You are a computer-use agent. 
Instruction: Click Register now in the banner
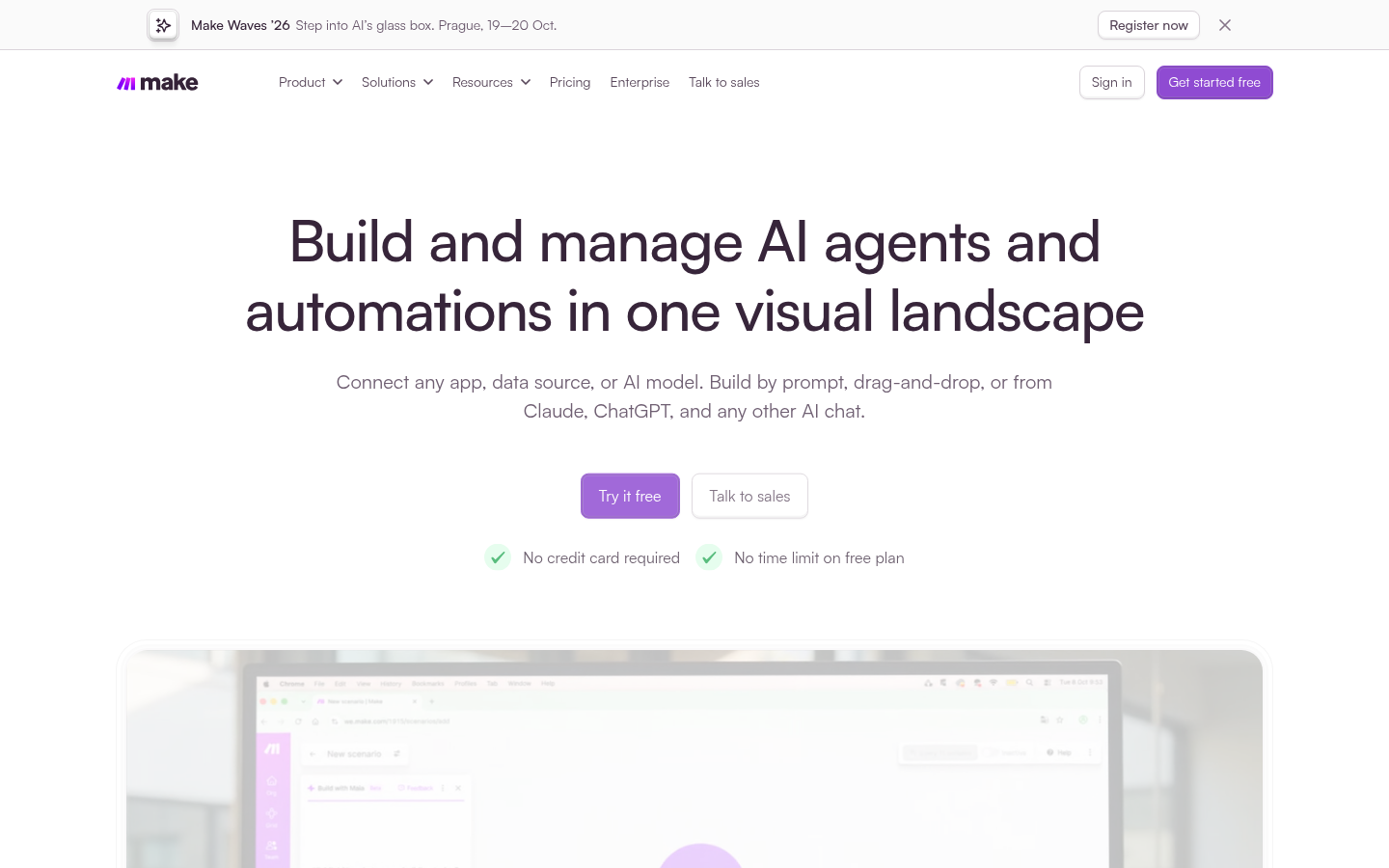coord(1149,25)
